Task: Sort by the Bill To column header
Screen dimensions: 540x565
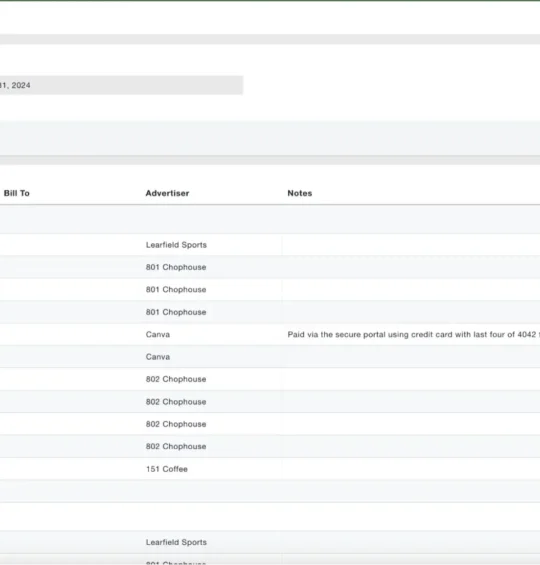Action: 17,193
